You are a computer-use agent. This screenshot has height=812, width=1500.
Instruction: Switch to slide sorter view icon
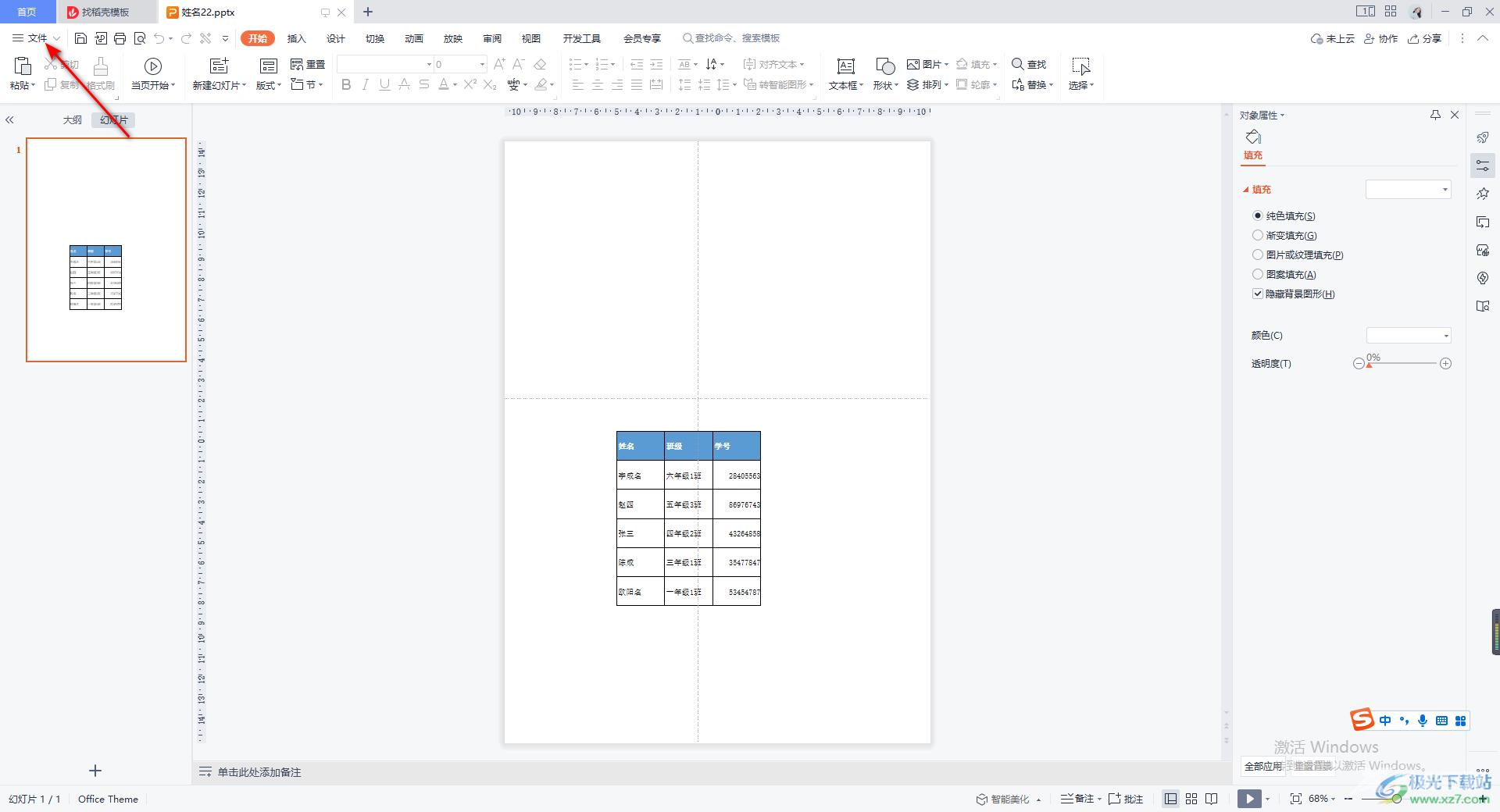pos(1191,799)
